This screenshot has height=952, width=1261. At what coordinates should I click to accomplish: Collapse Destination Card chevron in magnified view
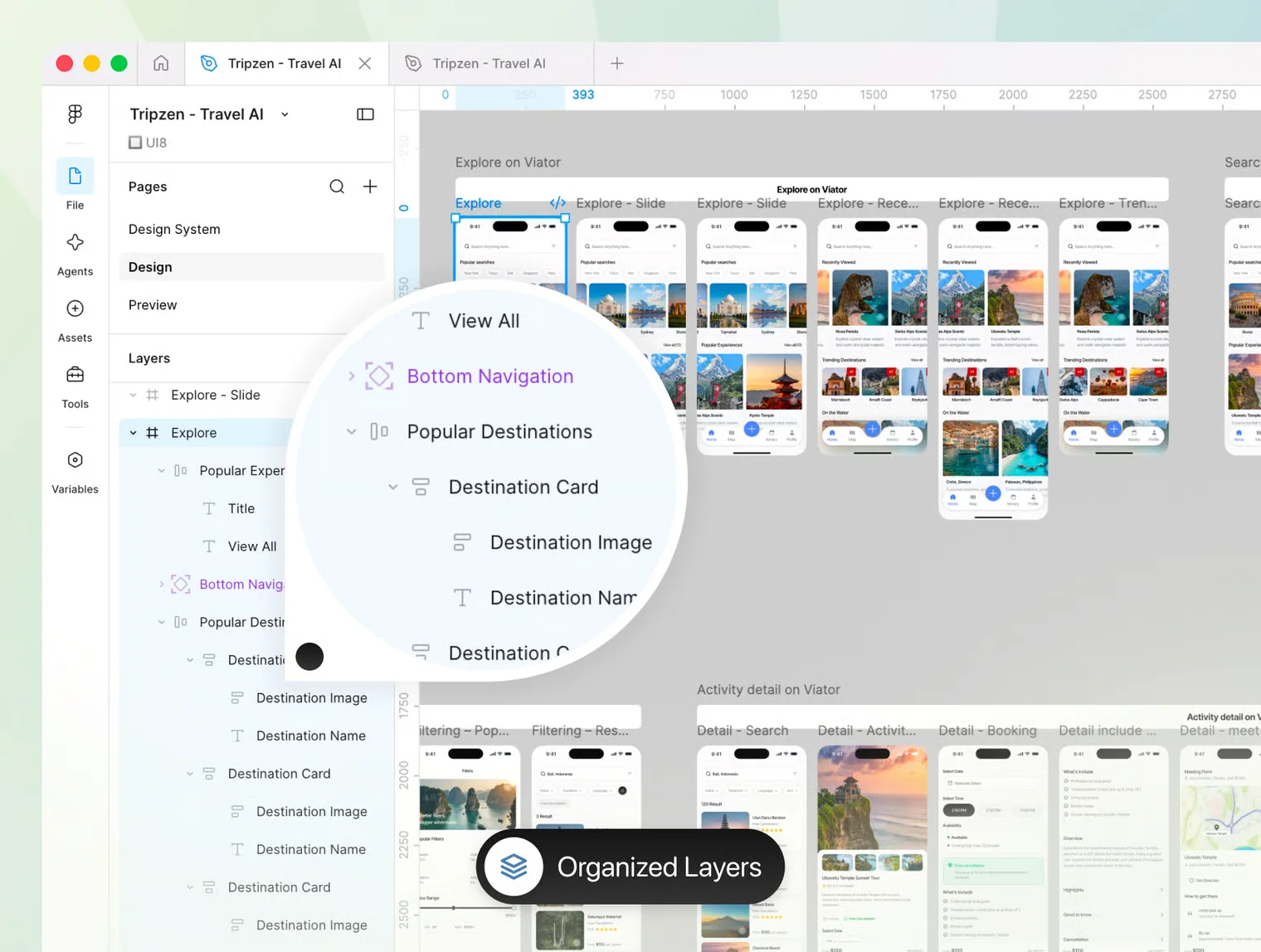tap(393, 487)
